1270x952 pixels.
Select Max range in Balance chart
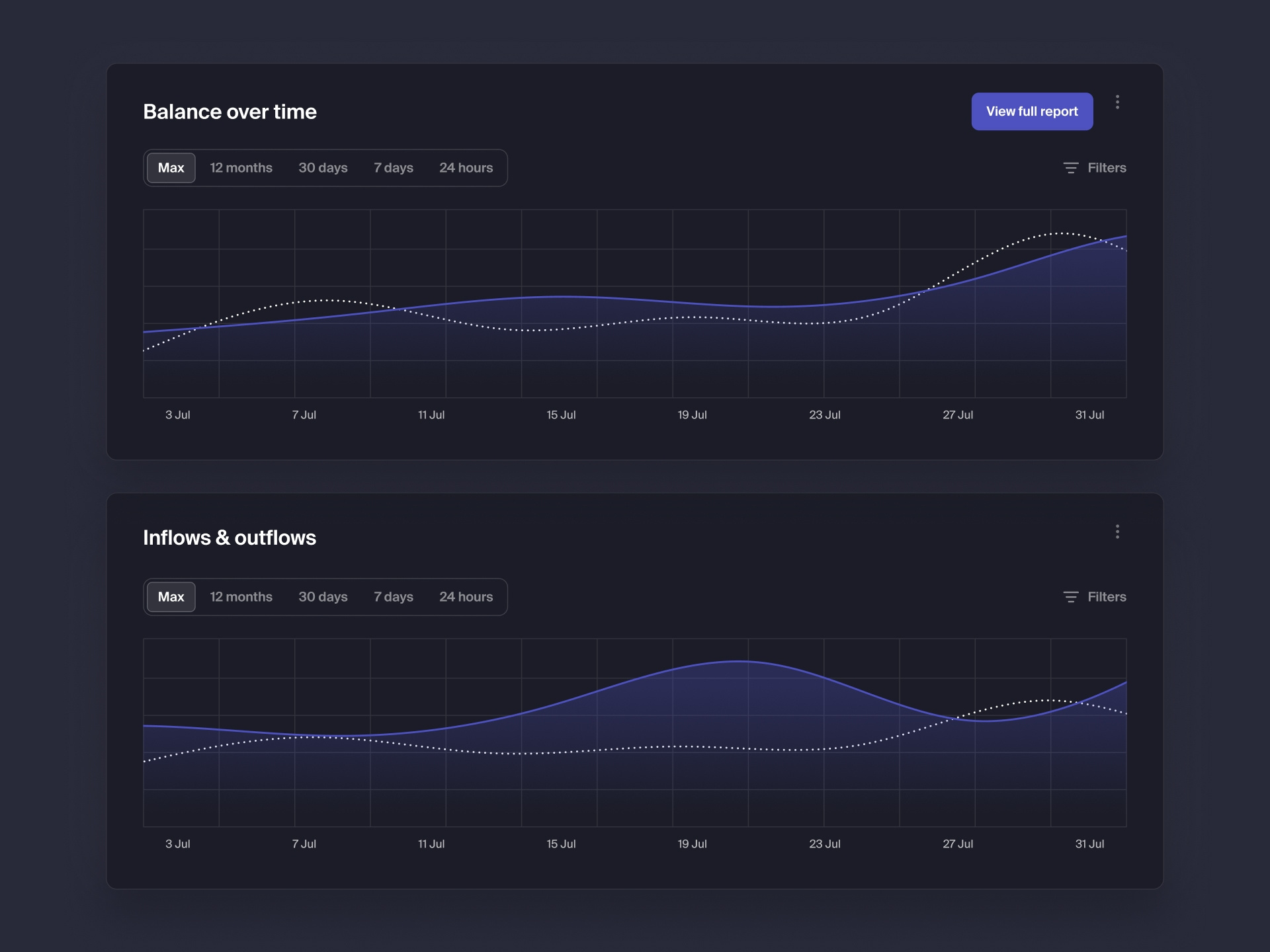(x=171, y=168)
